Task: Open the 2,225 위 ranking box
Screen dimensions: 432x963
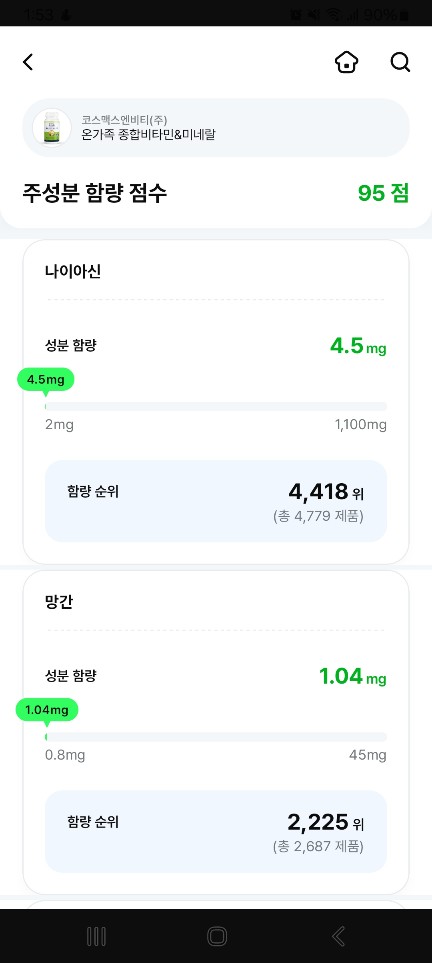Action: (x=216, y=832)
